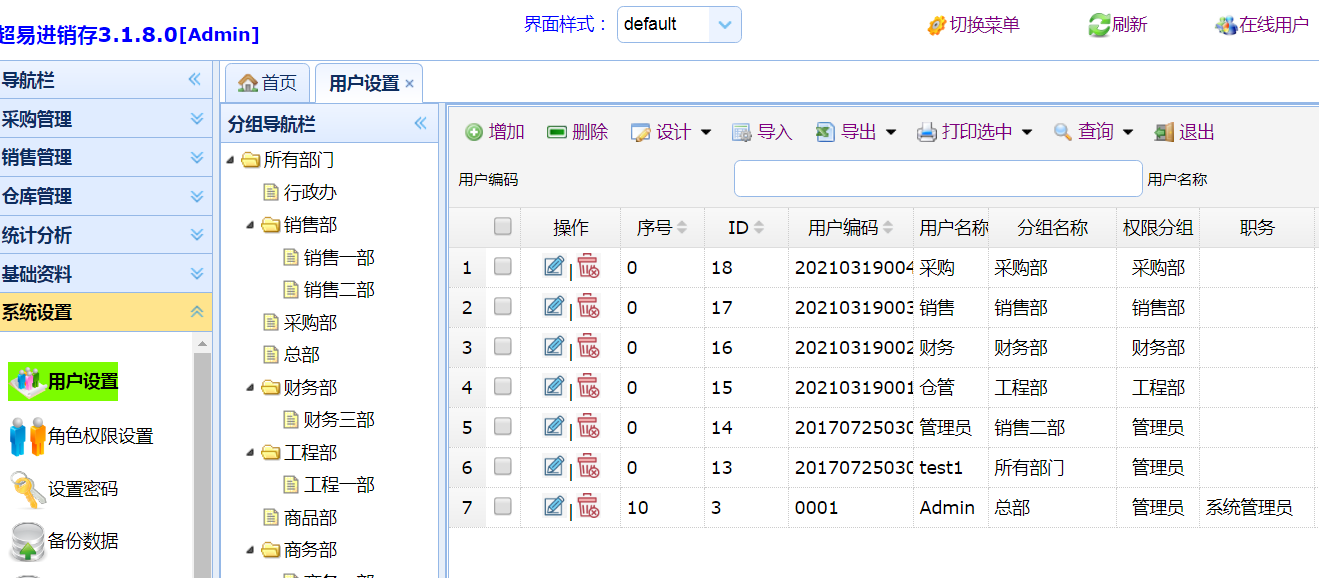
Task: Click the 导入 import toolbar icon
Action: [742, 132]
